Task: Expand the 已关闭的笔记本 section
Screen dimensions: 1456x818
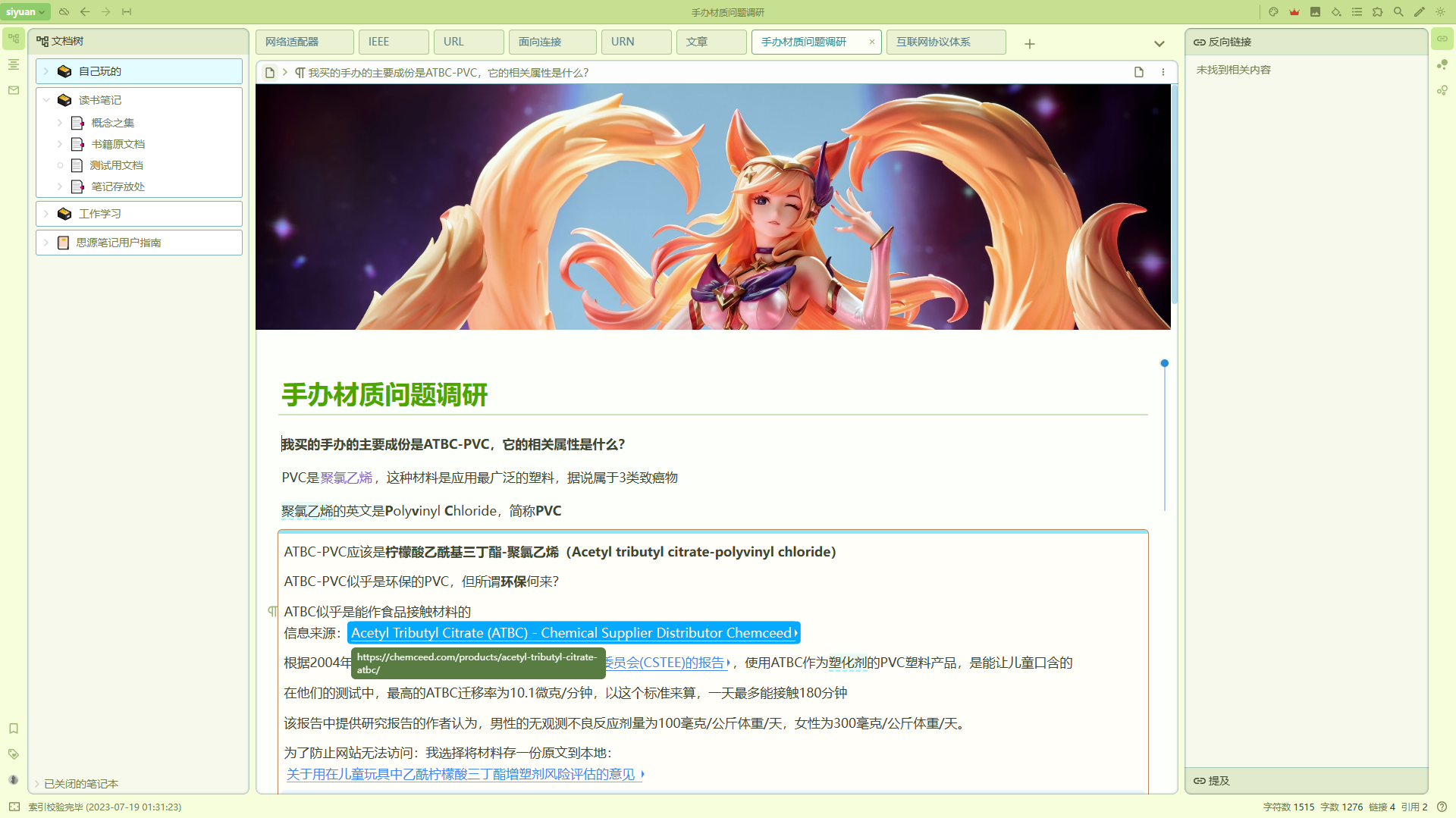Action: coord(36,784)
